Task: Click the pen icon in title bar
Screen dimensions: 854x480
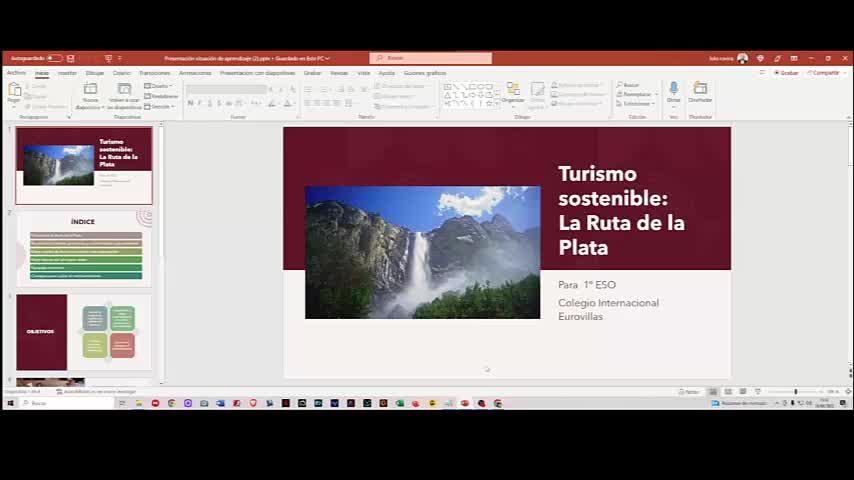Action: 777,58
